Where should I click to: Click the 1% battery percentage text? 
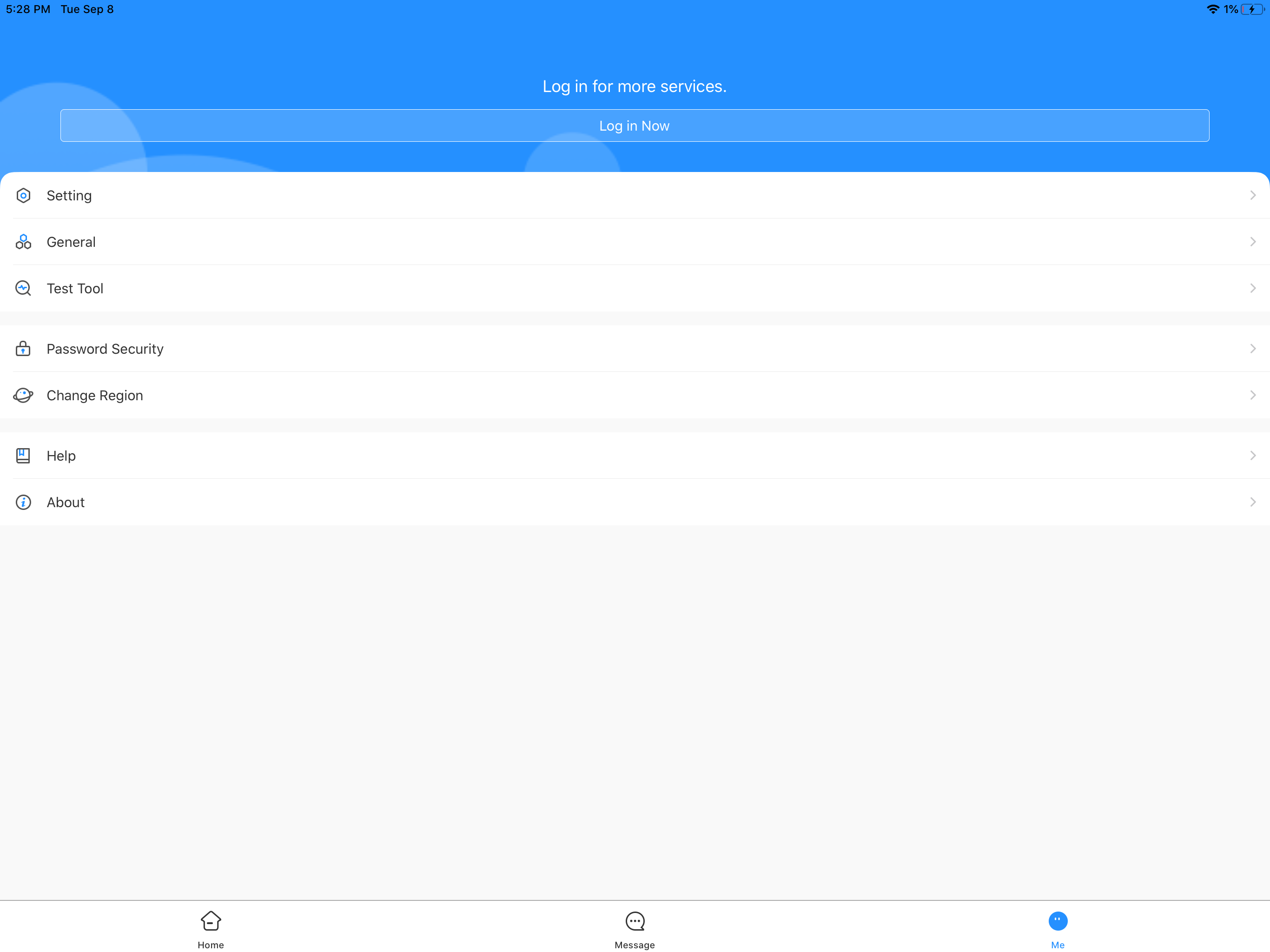1230,9
